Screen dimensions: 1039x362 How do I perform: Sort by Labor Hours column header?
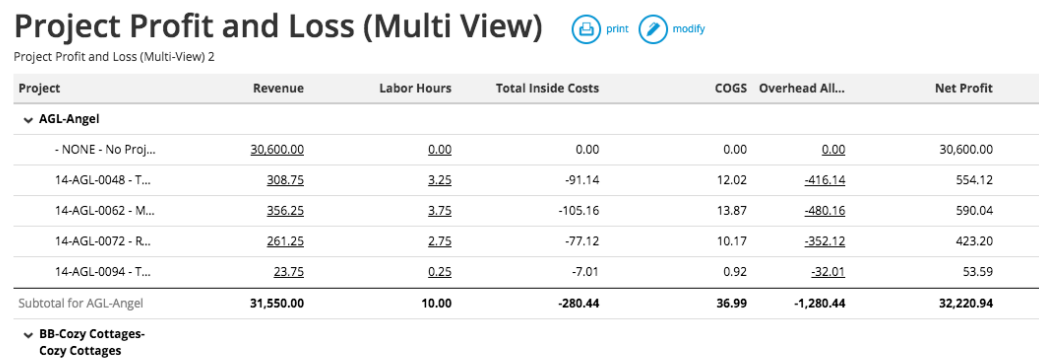(415, 88)
